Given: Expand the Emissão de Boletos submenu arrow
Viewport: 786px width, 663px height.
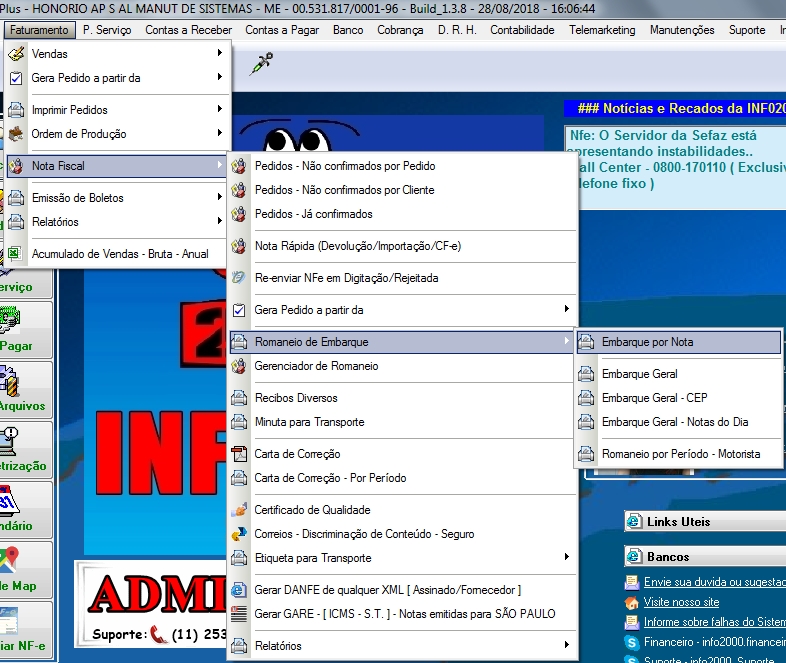Looking at the screenshot, I should pyautogui.click(x=219, y=198).
